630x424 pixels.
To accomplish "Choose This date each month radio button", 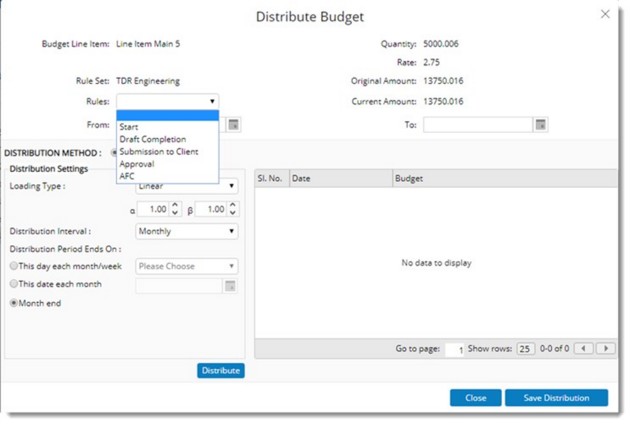I will pyautogui.click(x=14, y=285).
